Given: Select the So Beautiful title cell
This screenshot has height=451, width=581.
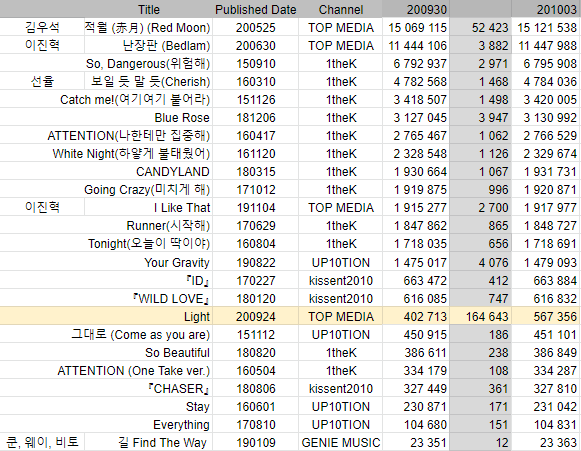Looking at the screenshot, I should click(177, 352).
